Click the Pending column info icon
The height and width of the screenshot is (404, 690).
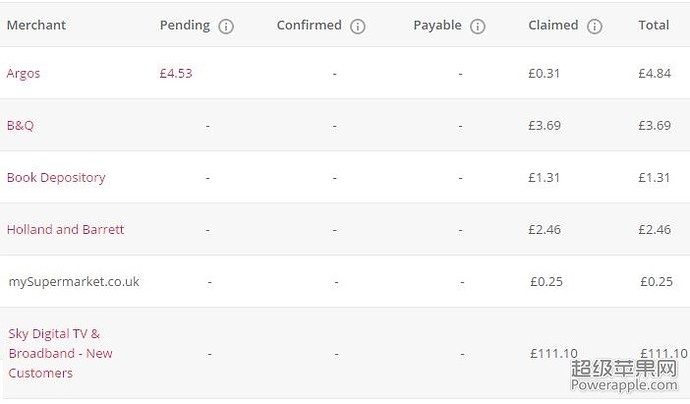[226, 26]
